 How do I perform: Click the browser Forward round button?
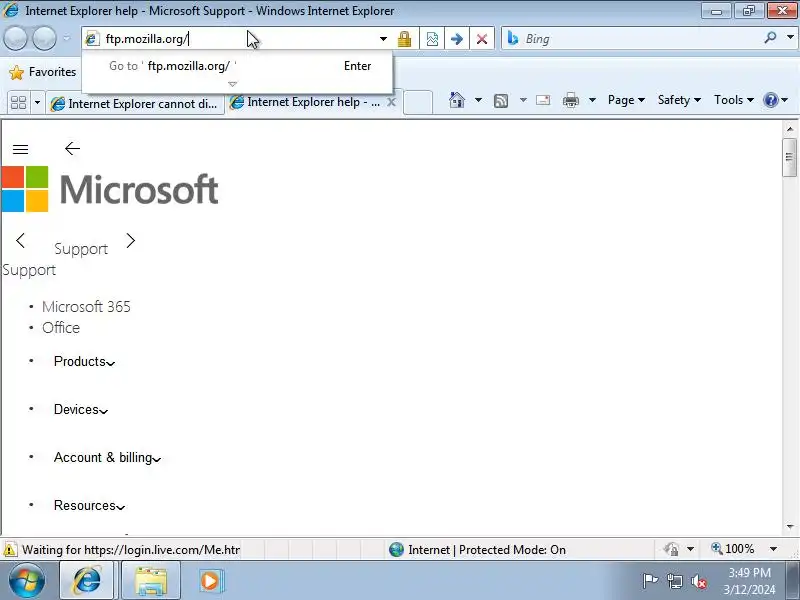point(44,39)
